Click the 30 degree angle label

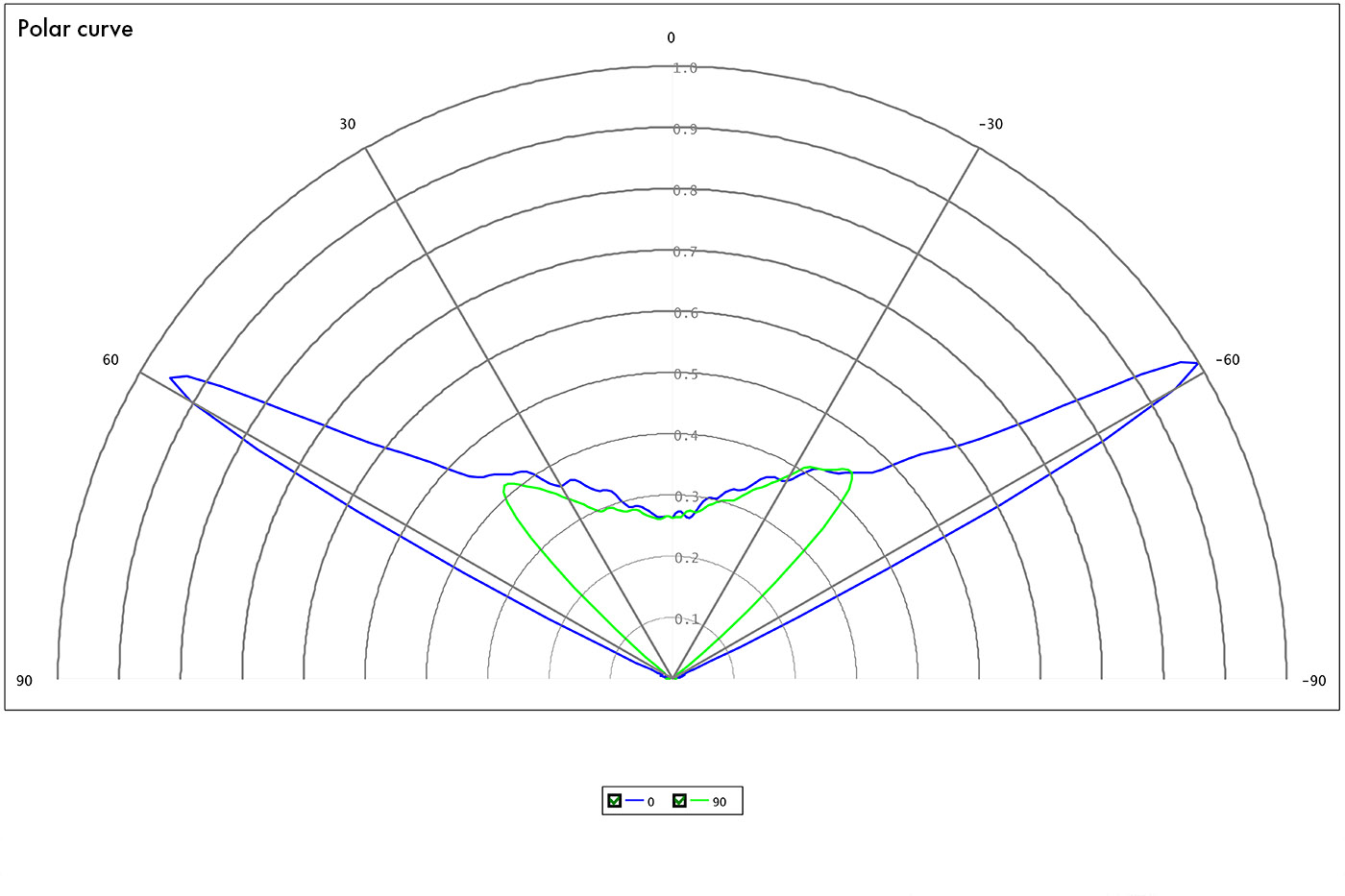tap(347, 124)
